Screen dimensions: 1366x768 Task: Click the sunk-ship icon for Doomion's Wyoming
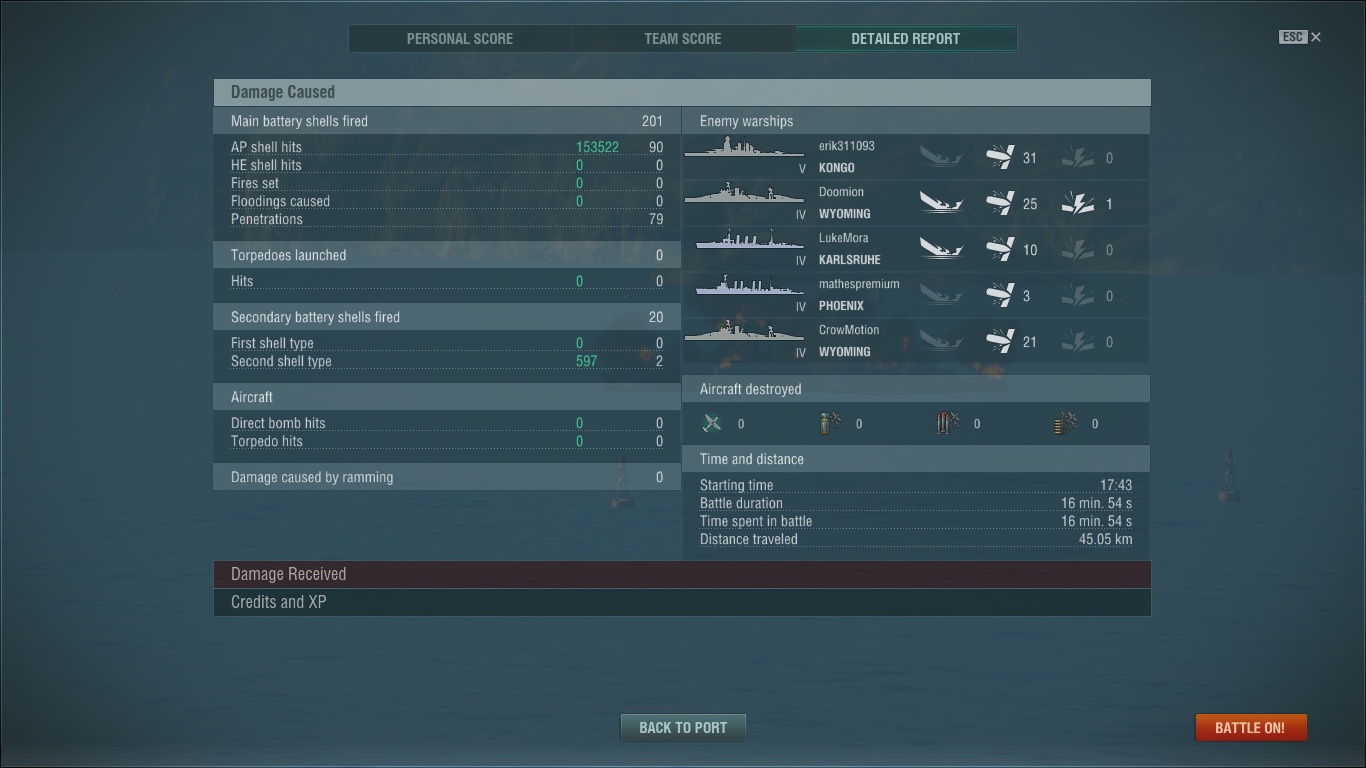pyautogui.click(x=941, y=204)
